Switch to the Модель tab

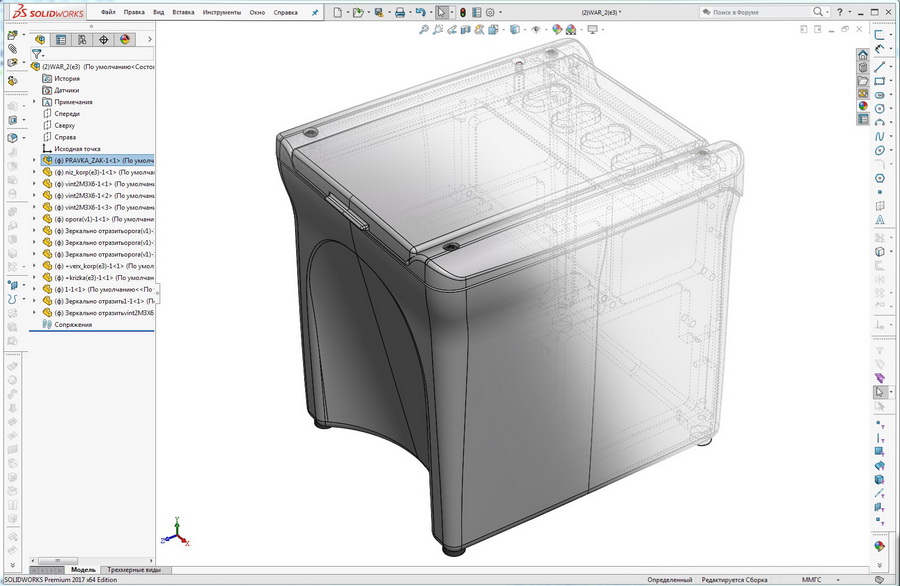click(x=83, y=570)
